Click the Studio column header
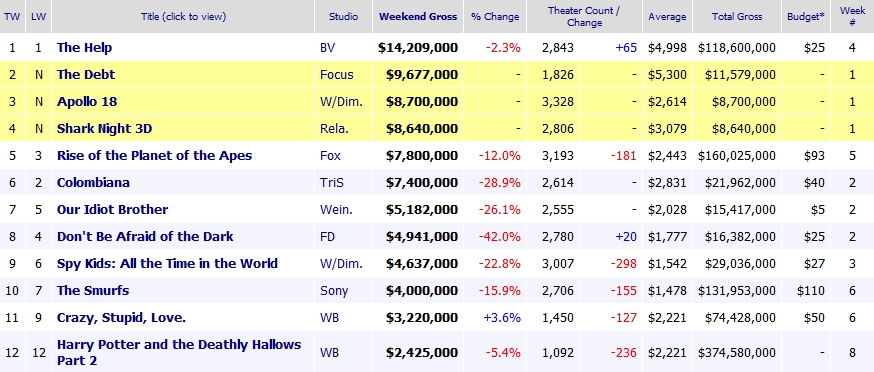 343,17
